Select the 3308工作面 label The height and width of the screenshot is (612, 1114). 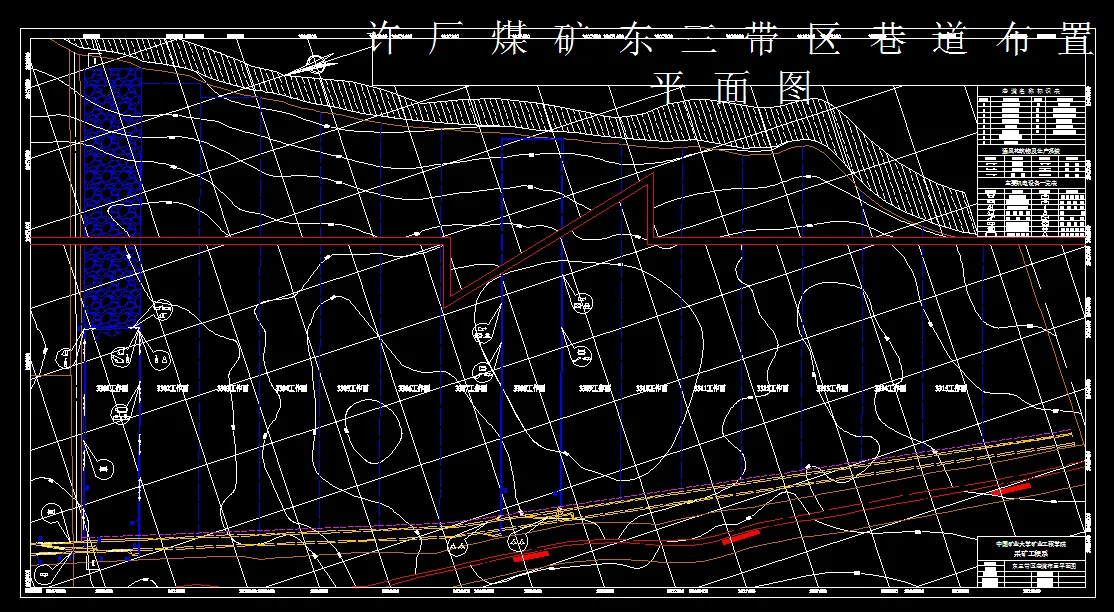tap(529, 389)
